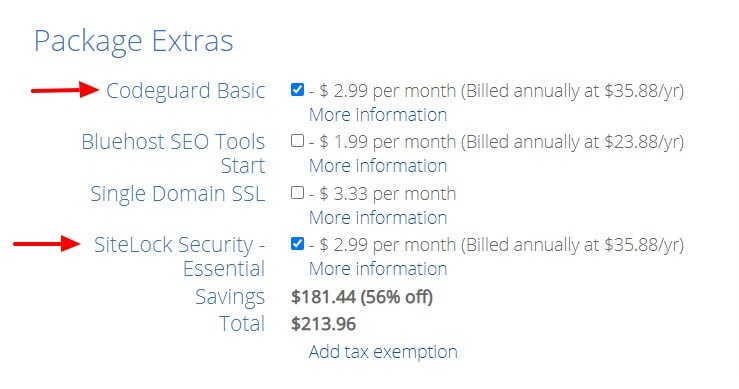Click the Package Extras heading

point(134,41)
